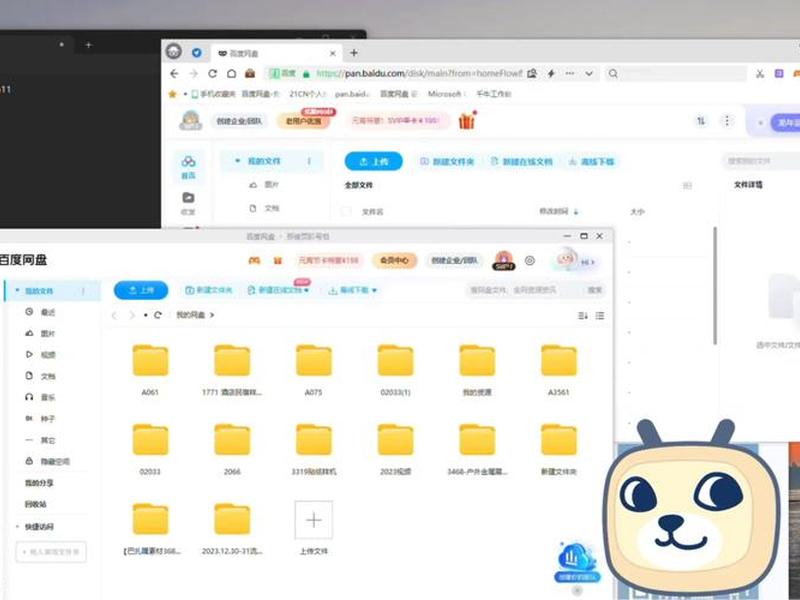Image resolution: width=800 pixels, height=600 pixels.
Task: Open the more menu beside client 我的文件
Action: tap(83, 291)
